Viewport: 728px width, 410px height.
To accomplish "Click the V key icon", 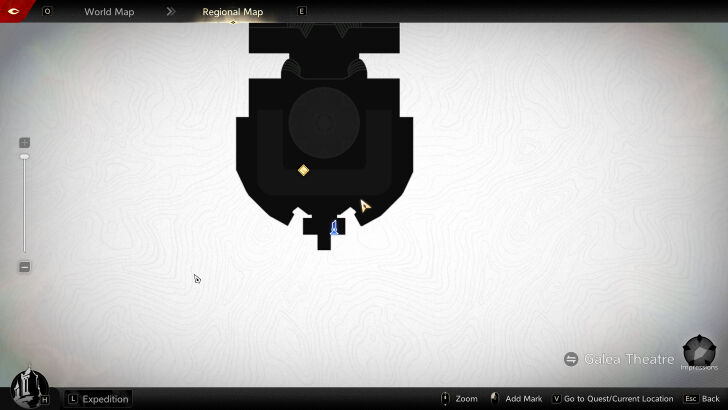I will pyautogui.click(x=556, y=399).
